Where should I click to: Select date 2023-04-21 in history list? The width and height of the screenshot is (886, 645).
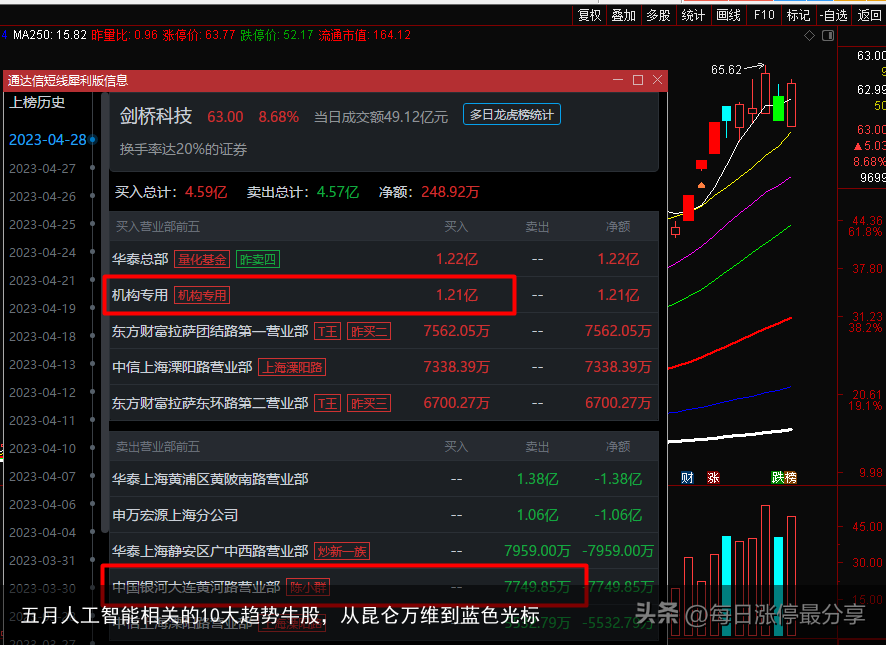(x=42, y=280)
